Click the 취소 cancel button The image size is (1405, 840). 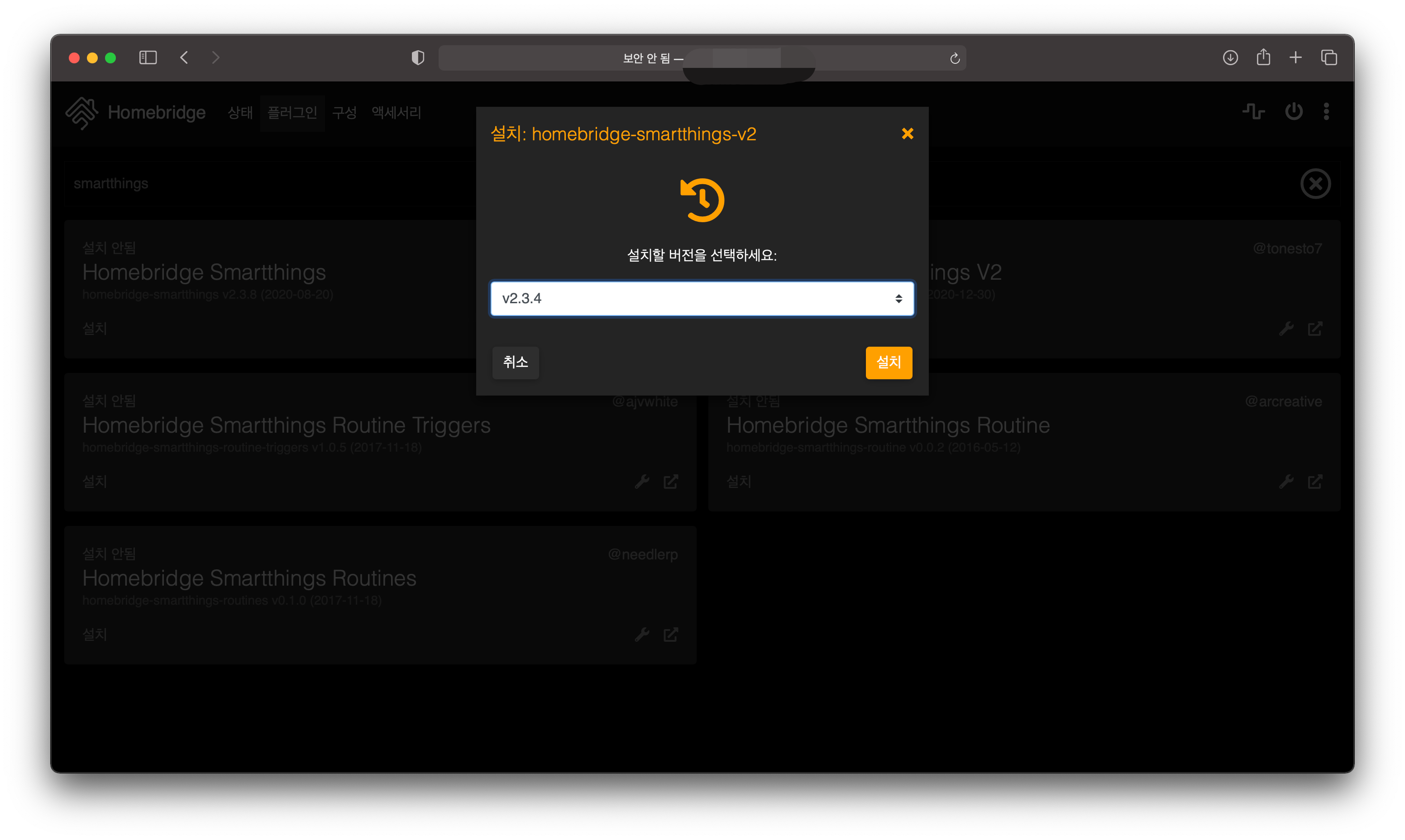[x=515, y=362]
